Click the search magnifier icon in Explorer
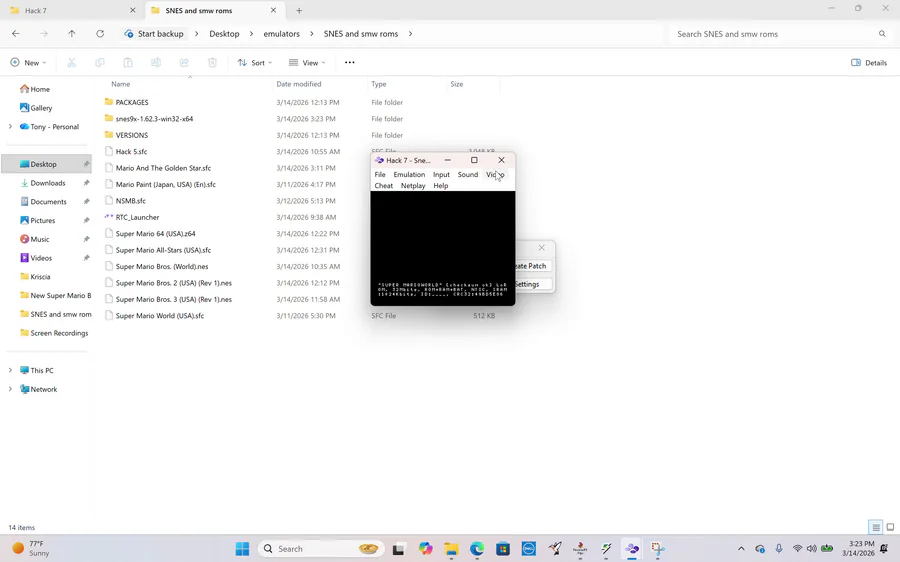 pyautogui.click(x=882, y=34)
